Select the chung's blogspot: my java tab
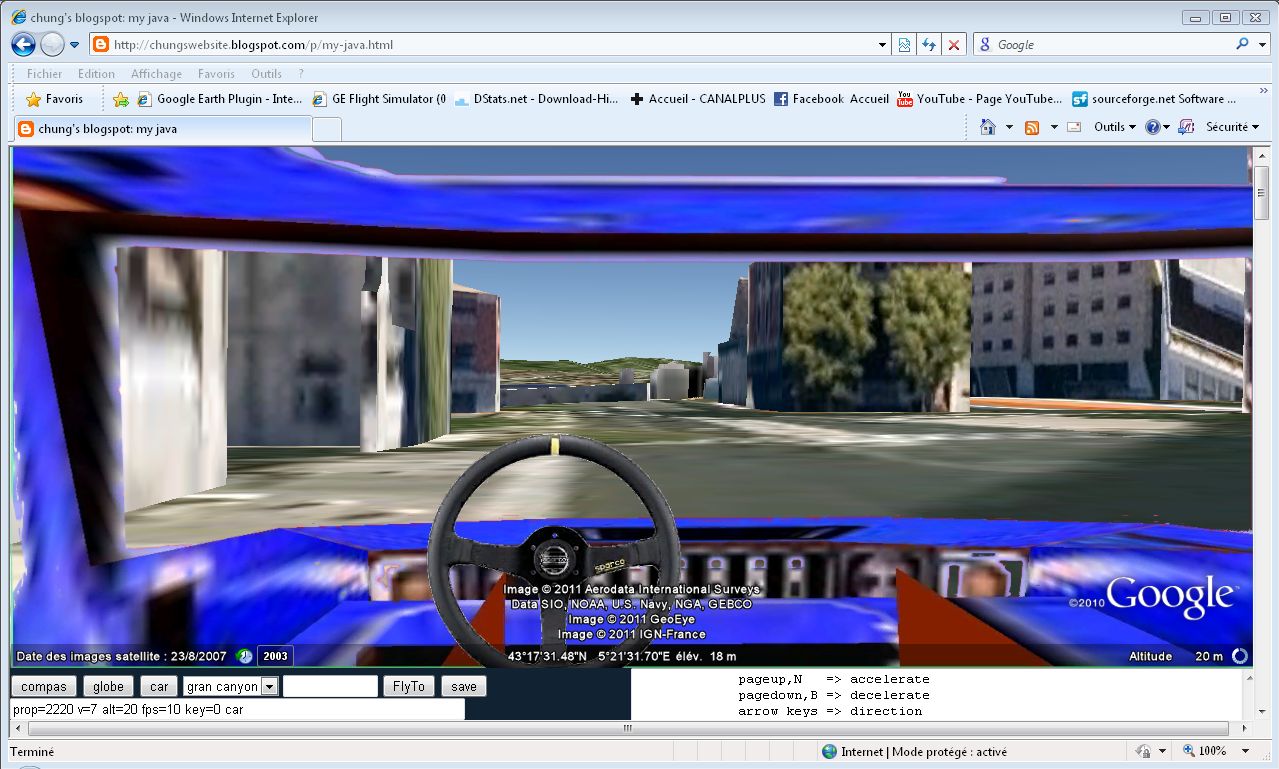 [161, 128]
